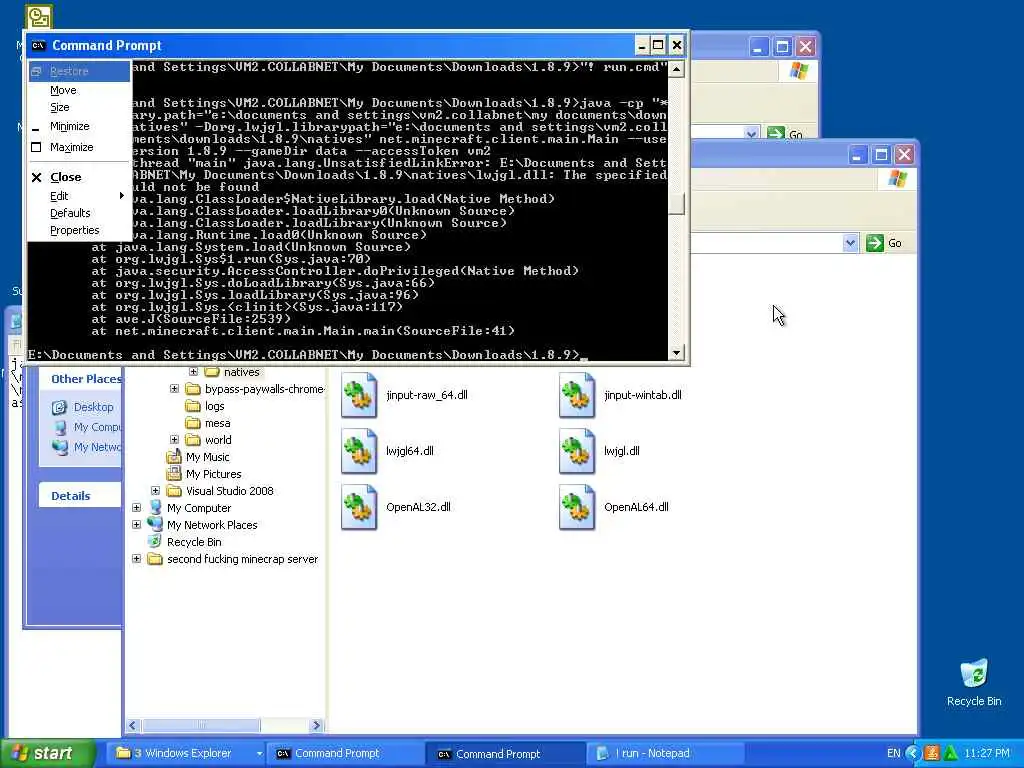The width and height of the screenshot is (1024, 768).
Task: Open the Windows Explorer taskbar group dropdown
Action: click(259, 754)
